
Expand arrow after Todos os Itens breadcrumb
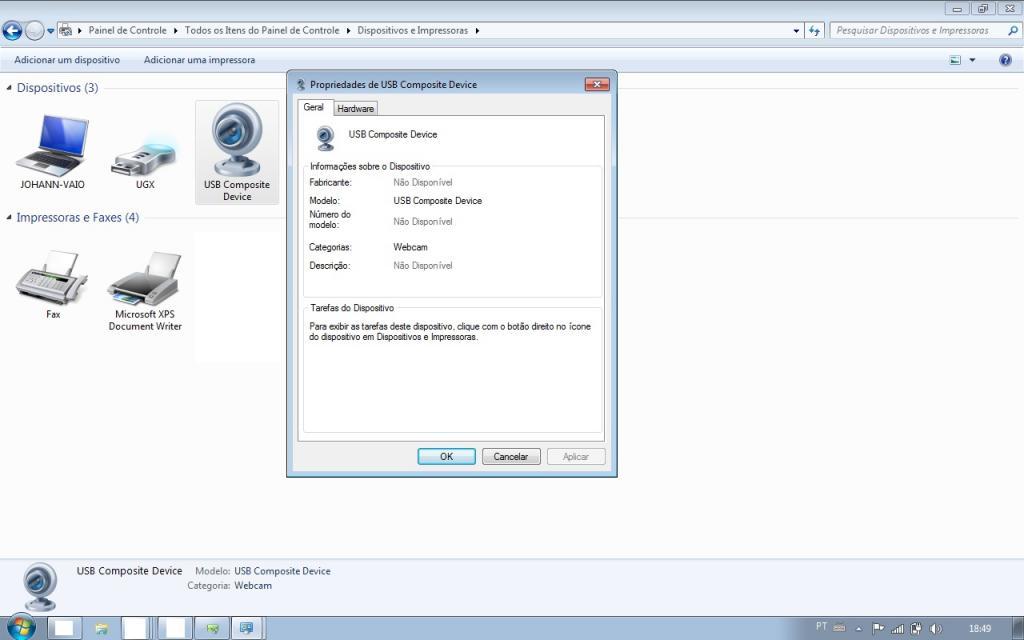coord(348,31)
